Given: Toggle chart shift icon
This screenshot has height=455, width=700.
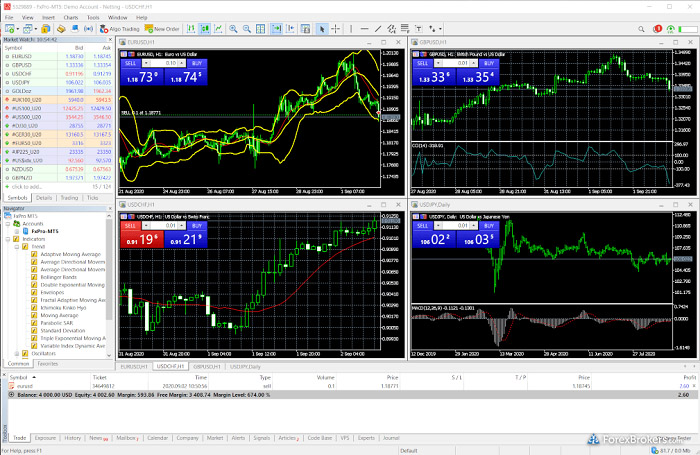Looking at the screenshot, I should tap(290, 29).
